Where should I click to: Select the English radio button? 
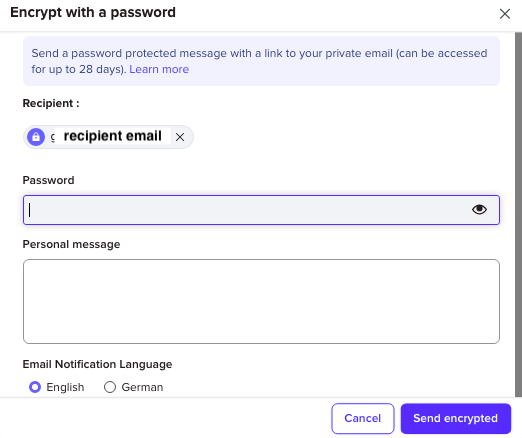(x=35, y=387)
